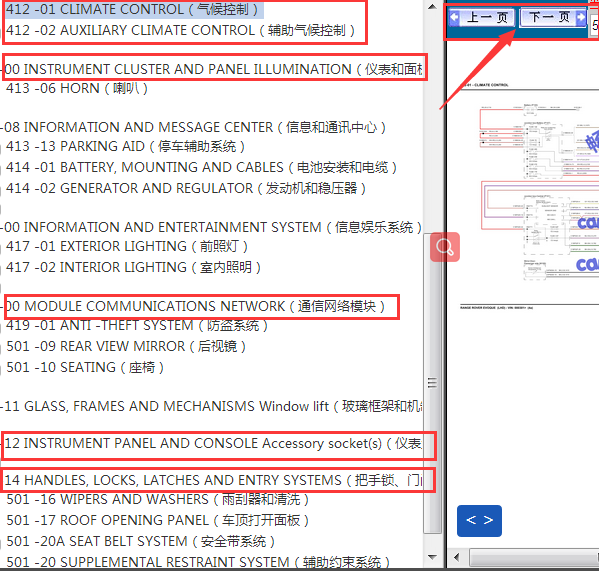Select HANDLES, LOCKS, LATCHES AND ENTRY SYSTEMS

212,480
